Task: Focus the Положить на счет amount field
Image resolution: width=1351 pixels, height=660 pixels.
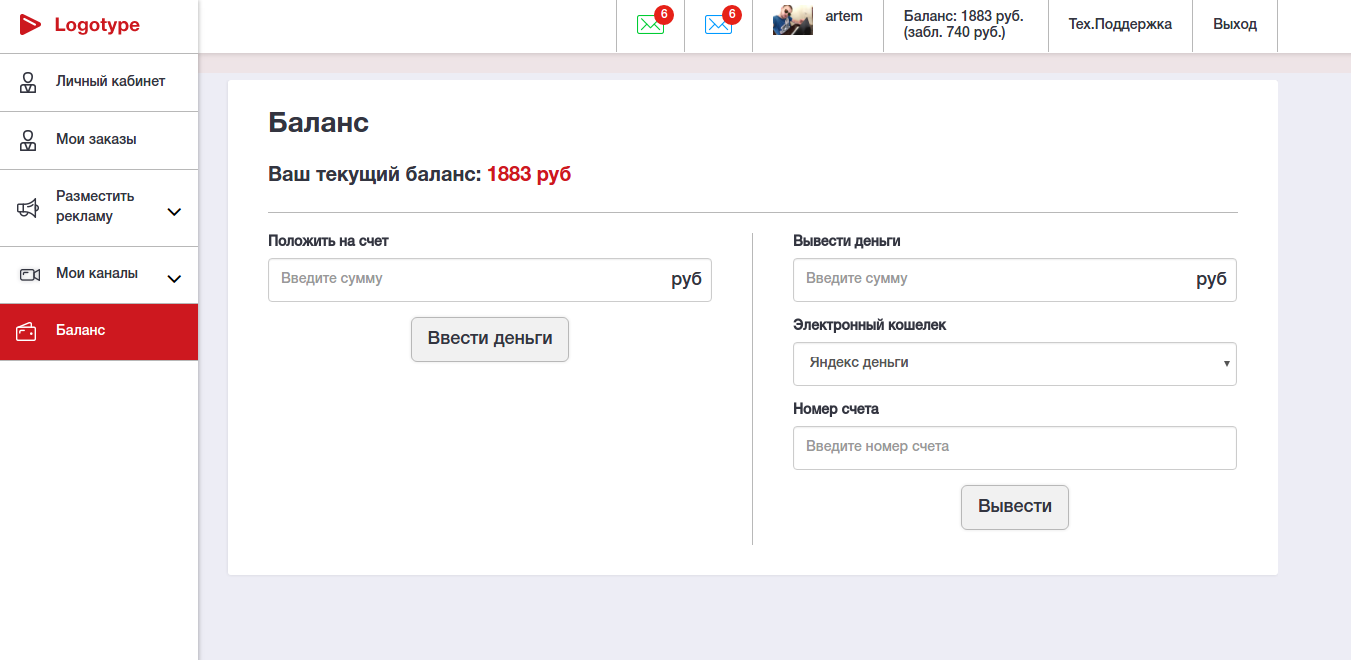Action: pos(490,280)
